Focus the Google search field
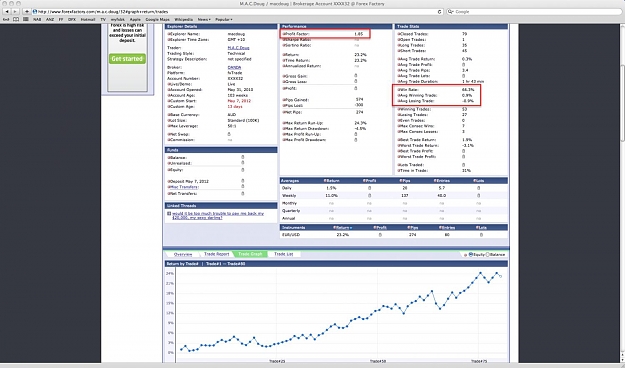 coord(534,12)
